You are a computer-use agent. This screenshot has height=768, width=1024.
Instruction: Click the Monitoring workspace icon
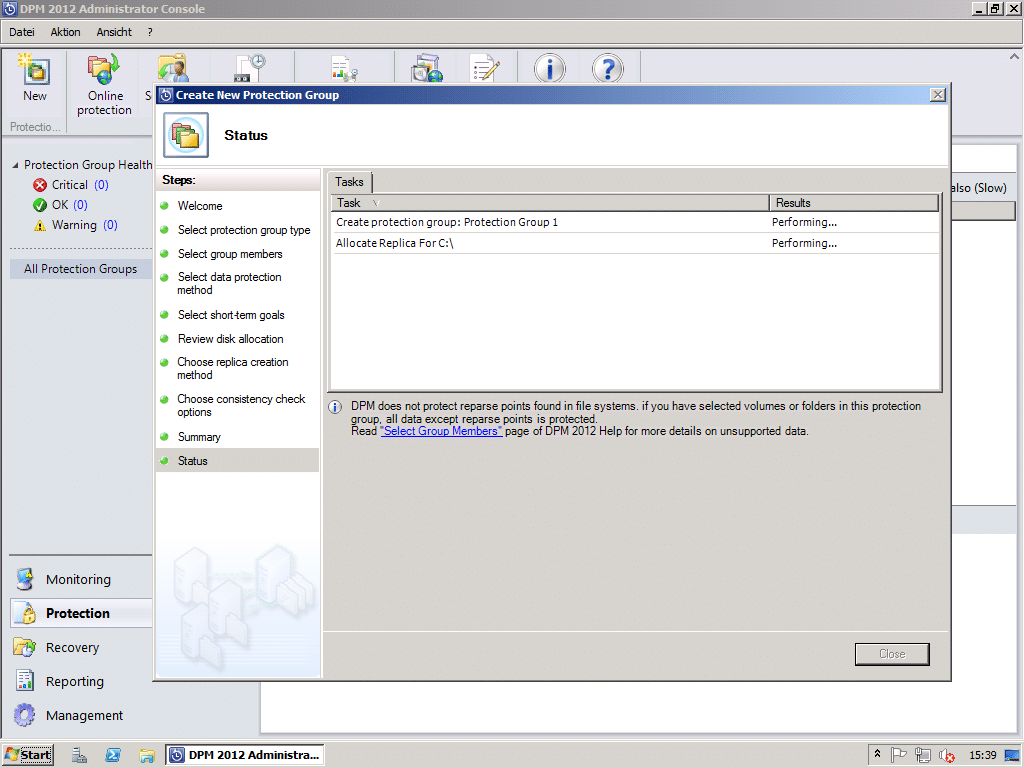(25, 579)
